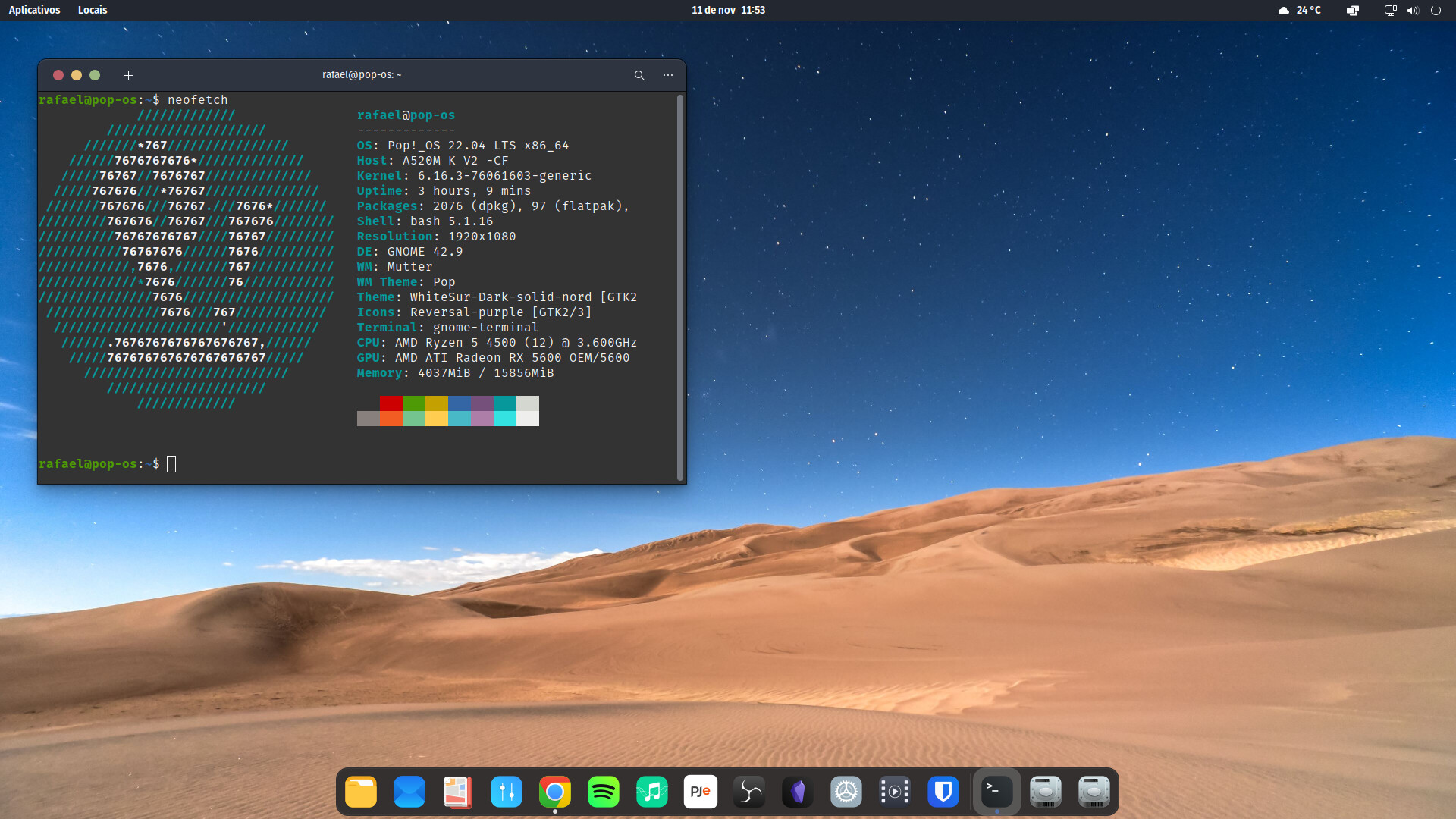
Task: Click the red neofetch color block
Action: pos(391,403)
